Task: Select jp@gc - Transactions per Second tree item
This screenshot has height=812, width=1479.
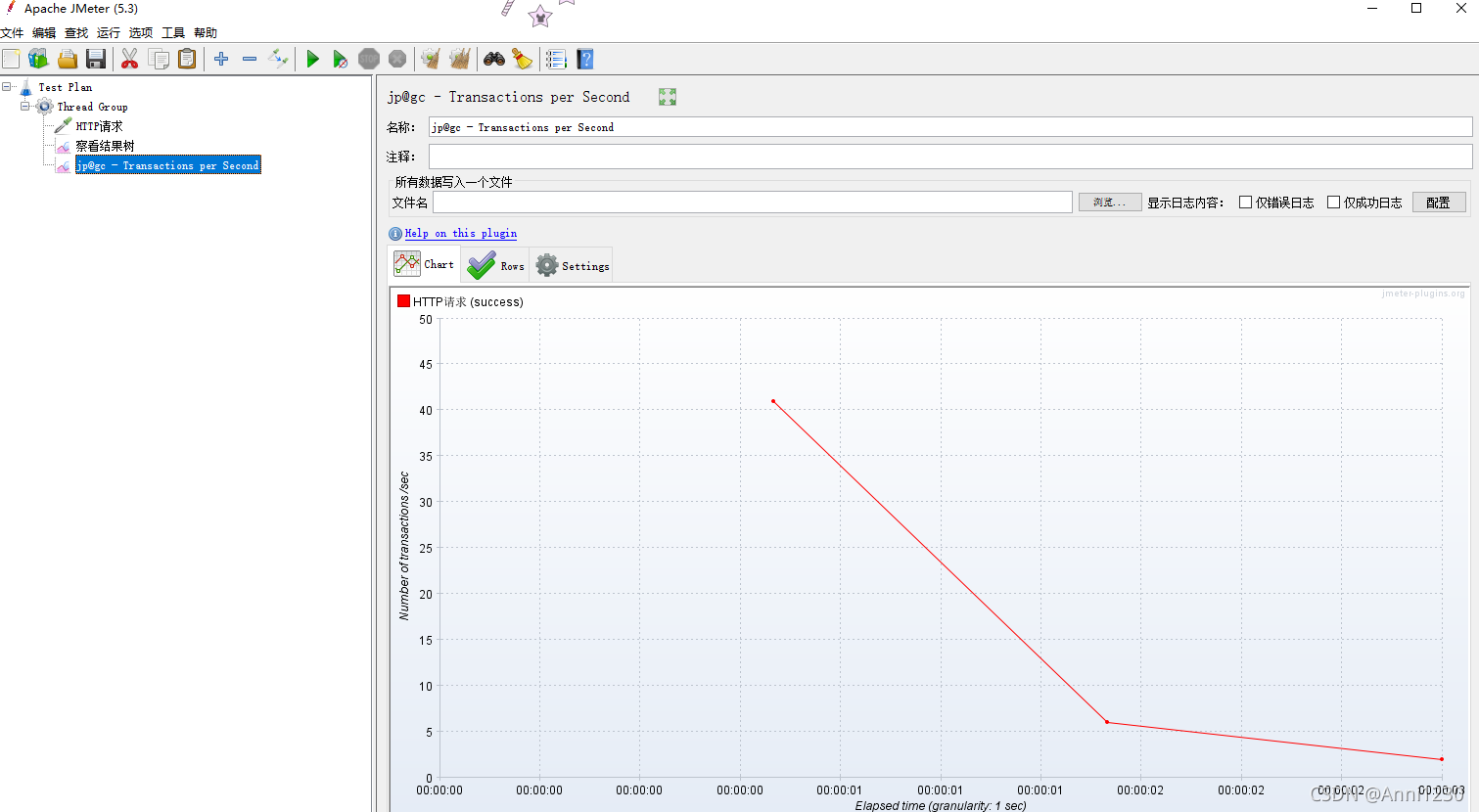Action: (x=168, y=165)
